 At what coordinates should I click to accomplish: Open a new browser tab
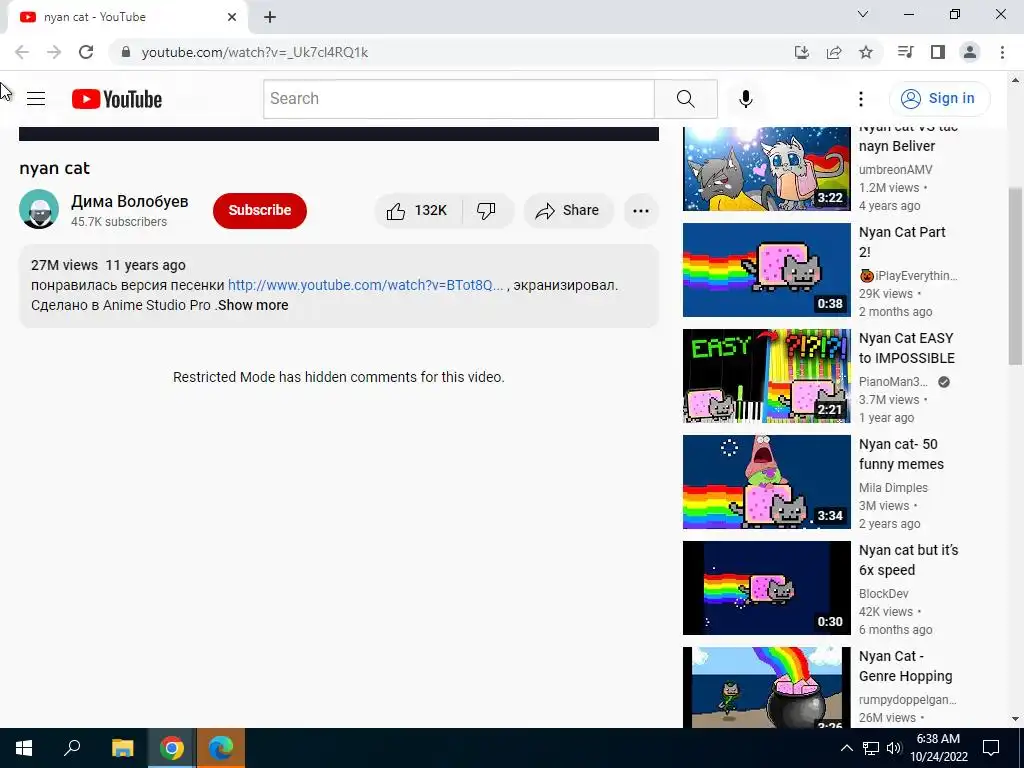click(270, 18)
